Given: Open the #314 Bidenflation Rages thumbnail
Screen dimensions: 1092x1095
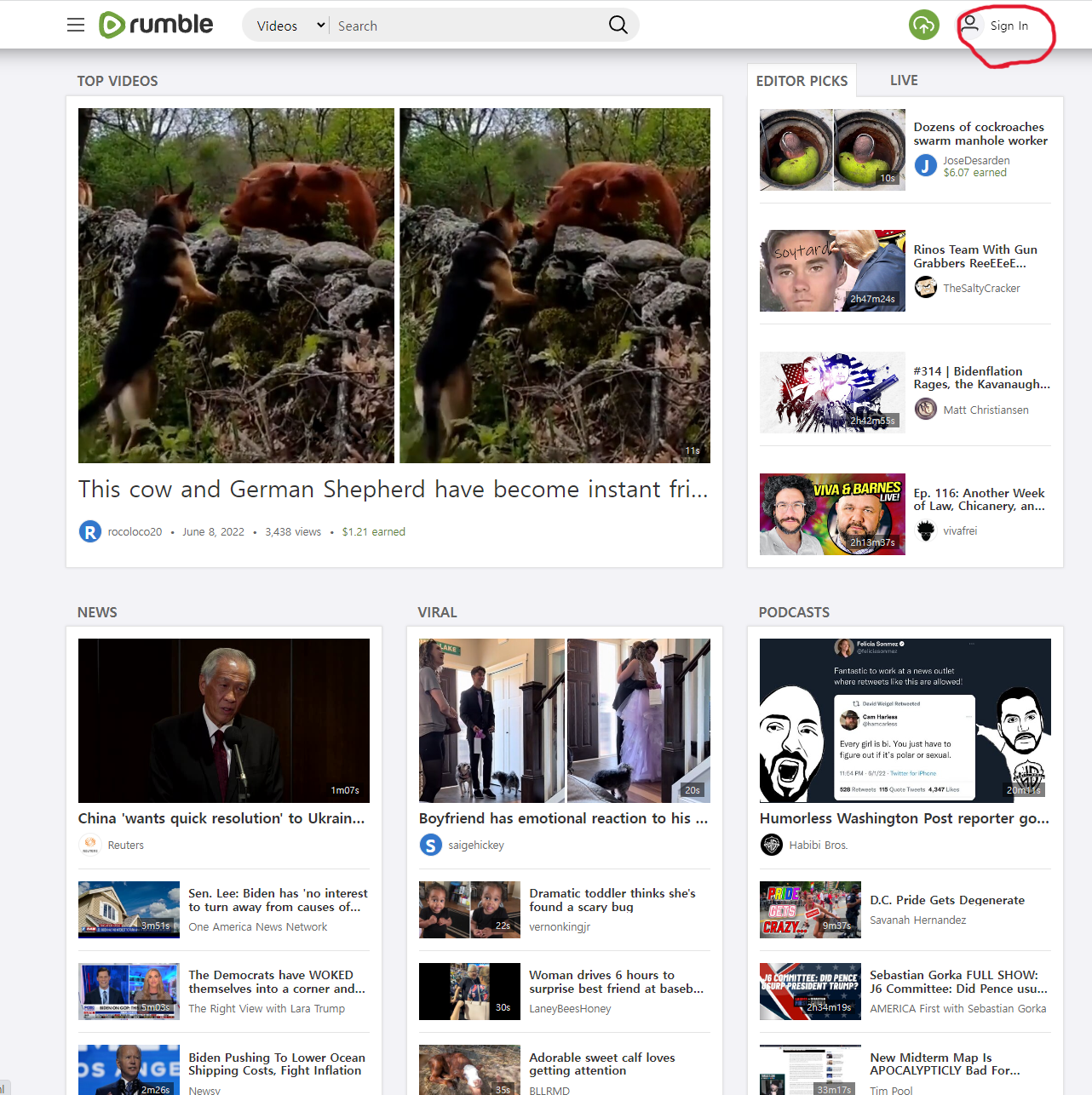Looking at the screenshot, I should click(832, 393).
